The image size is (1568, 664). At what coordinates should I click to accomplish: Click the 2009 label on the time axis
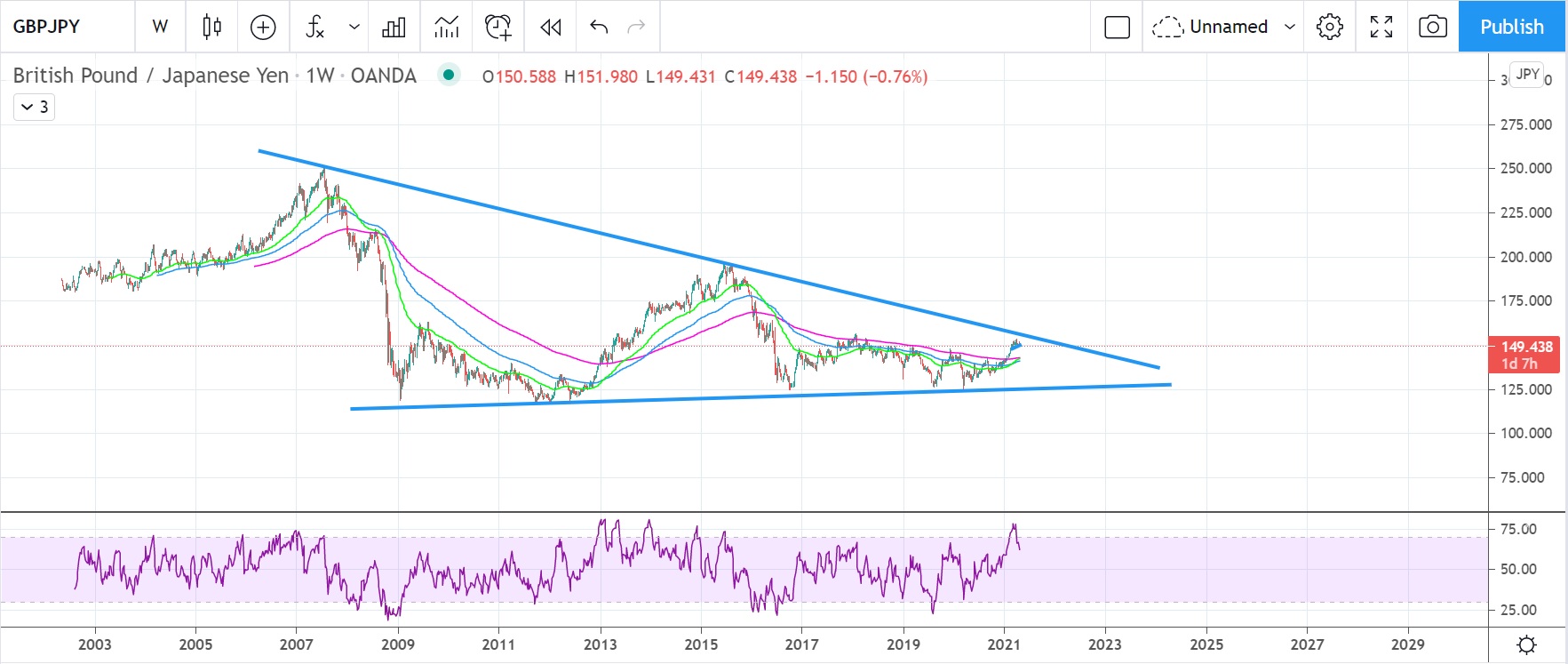tap(398, 644)
